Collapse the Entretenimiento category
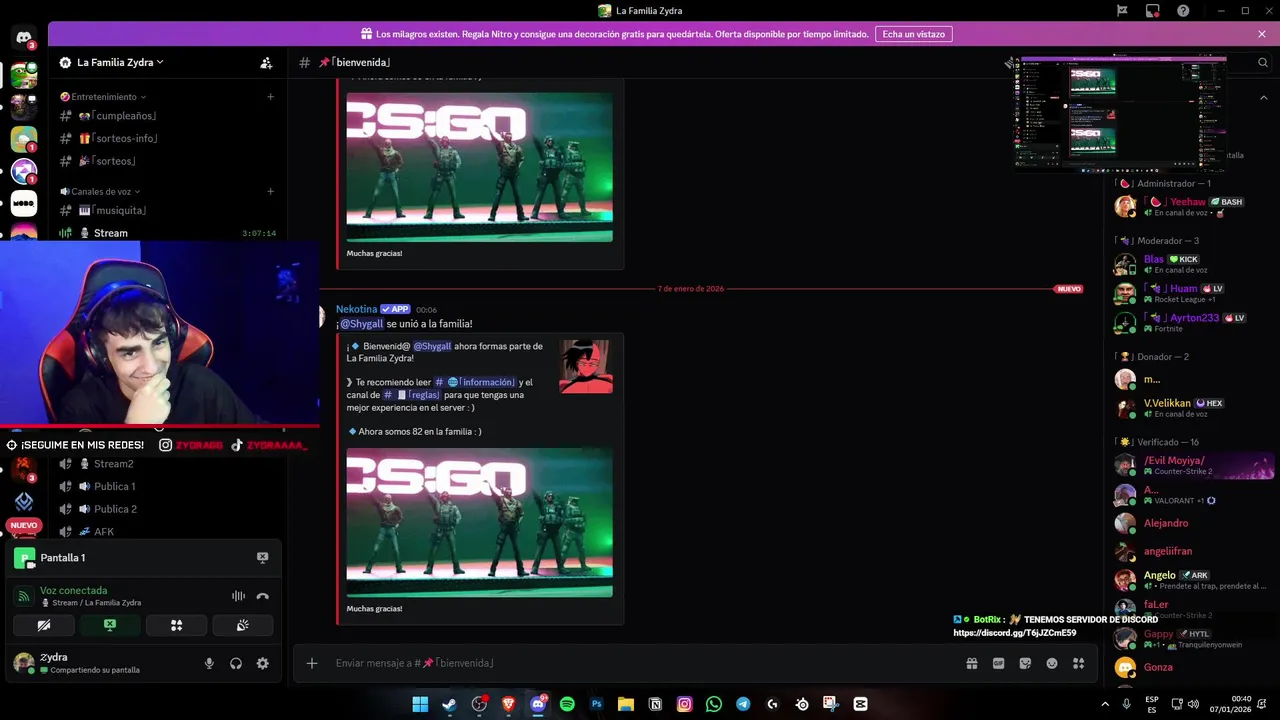This screenshot has height=720, width=1280. [103, 97]
